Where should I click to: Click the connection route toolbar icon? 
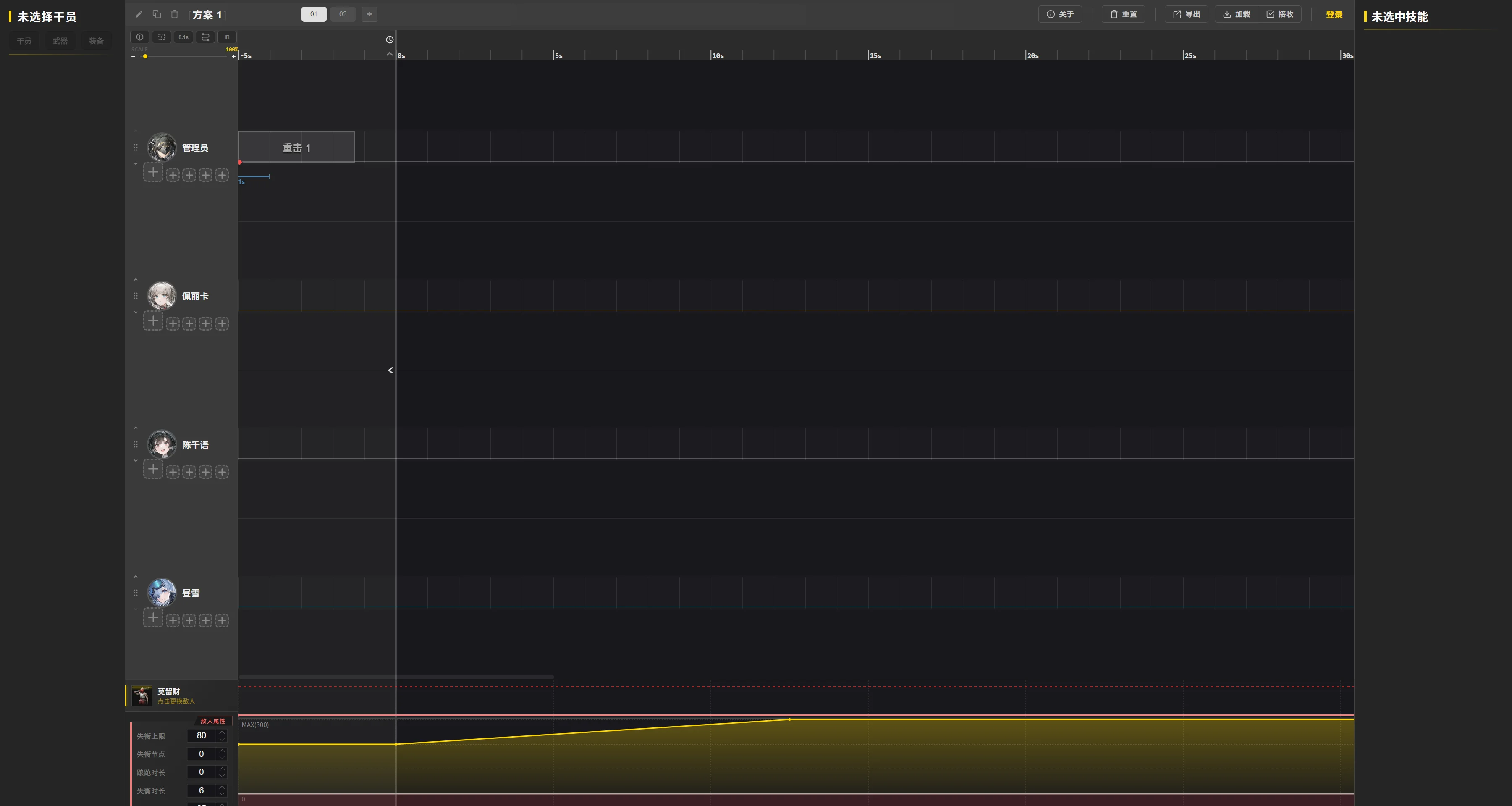point(205,37)
